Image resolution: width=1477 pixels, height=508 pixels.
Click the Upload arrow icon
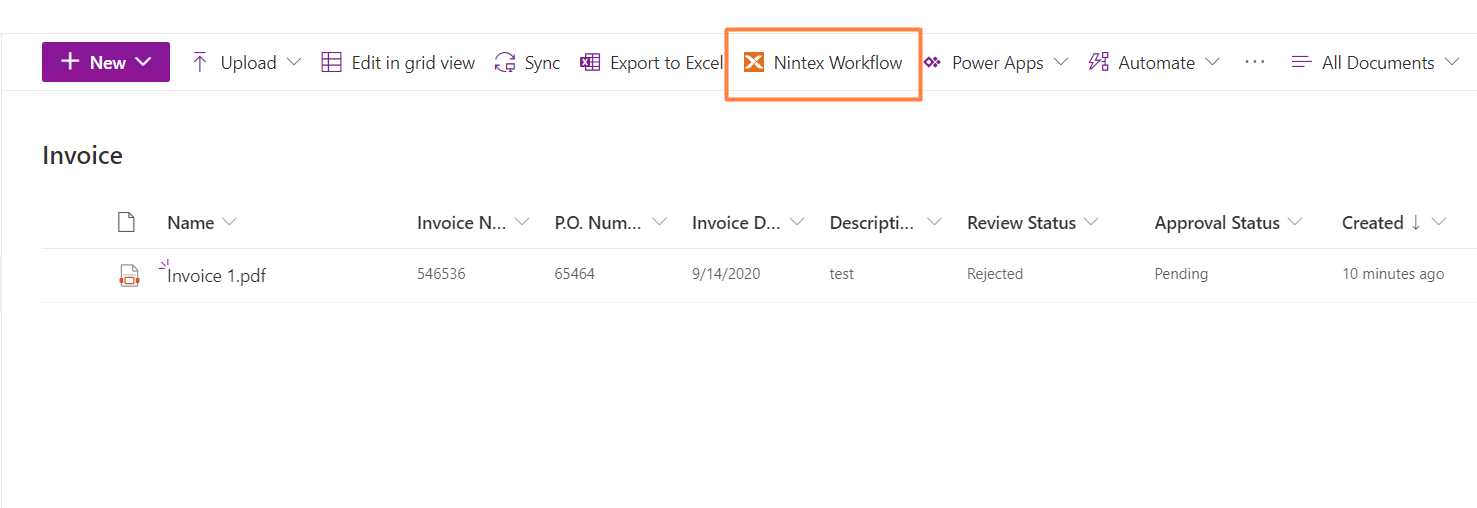[x=200, y=62]
